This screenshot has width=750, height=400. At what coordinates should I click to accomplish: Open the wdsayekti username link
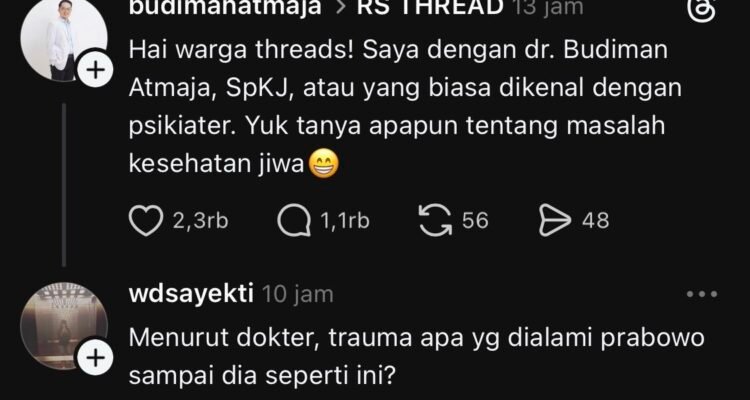click(x=192, y=294)
